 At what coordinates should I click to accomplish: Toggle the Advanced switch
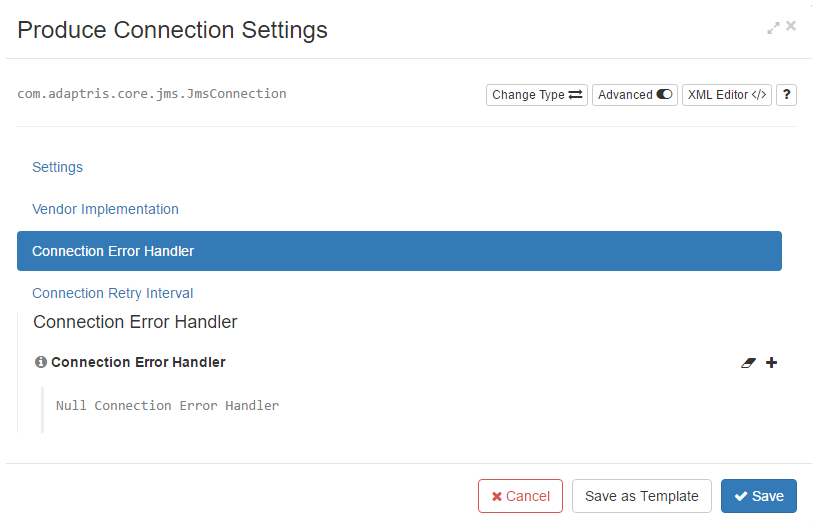[x=635, y=95]
